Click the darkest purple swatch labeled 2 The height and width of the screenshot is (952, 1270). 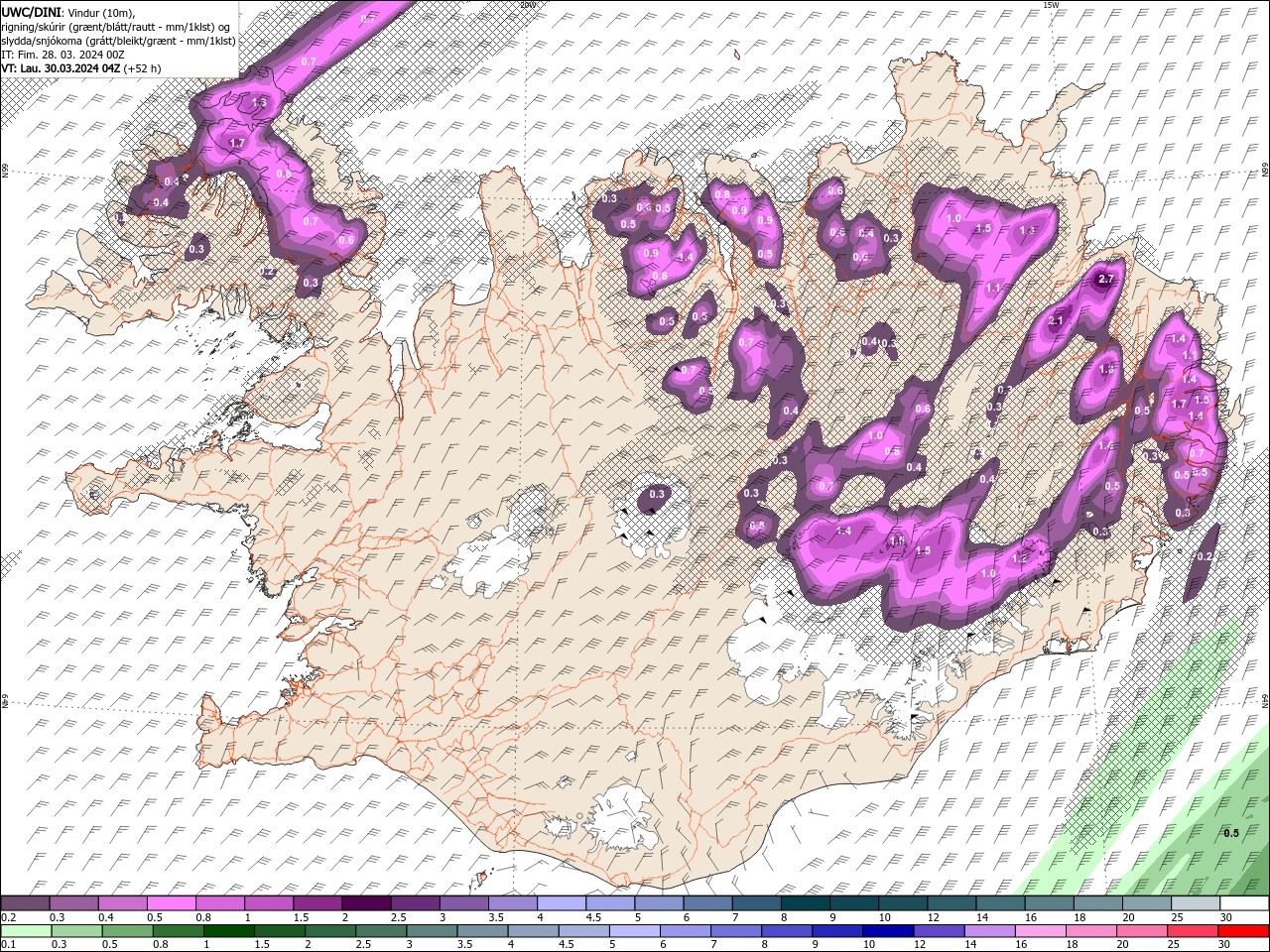[366, 903]
